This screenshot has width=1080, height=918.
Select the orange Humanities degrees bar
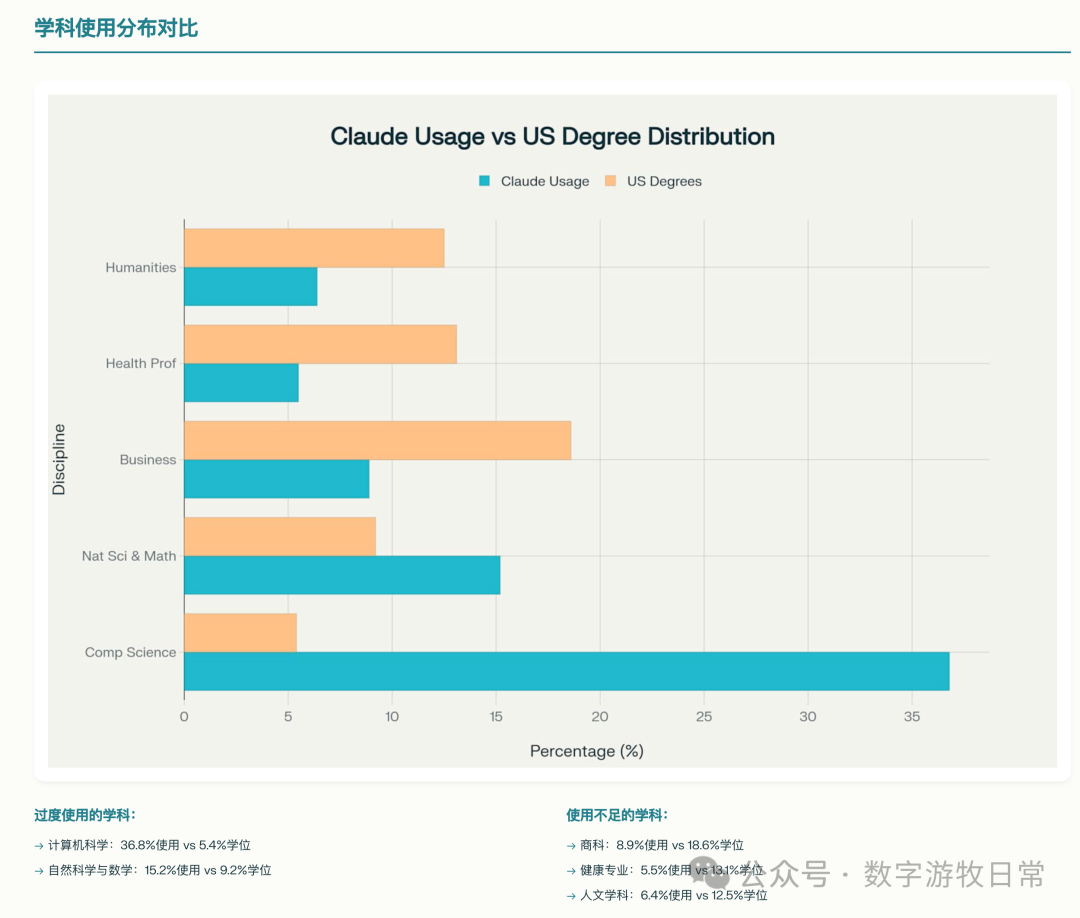(314, 248)
